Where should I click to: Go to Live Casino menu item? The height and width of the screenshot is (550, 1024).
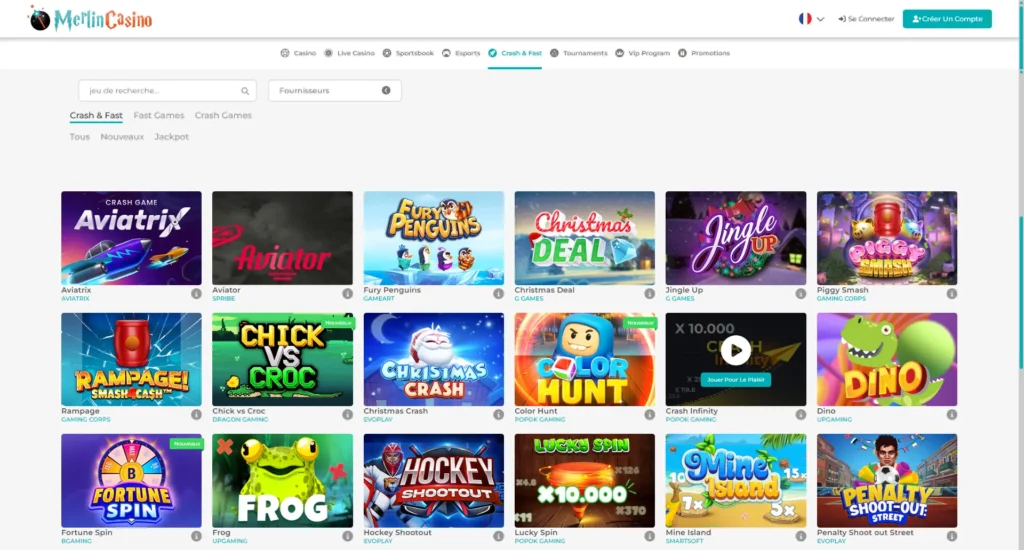pos(349,53)
